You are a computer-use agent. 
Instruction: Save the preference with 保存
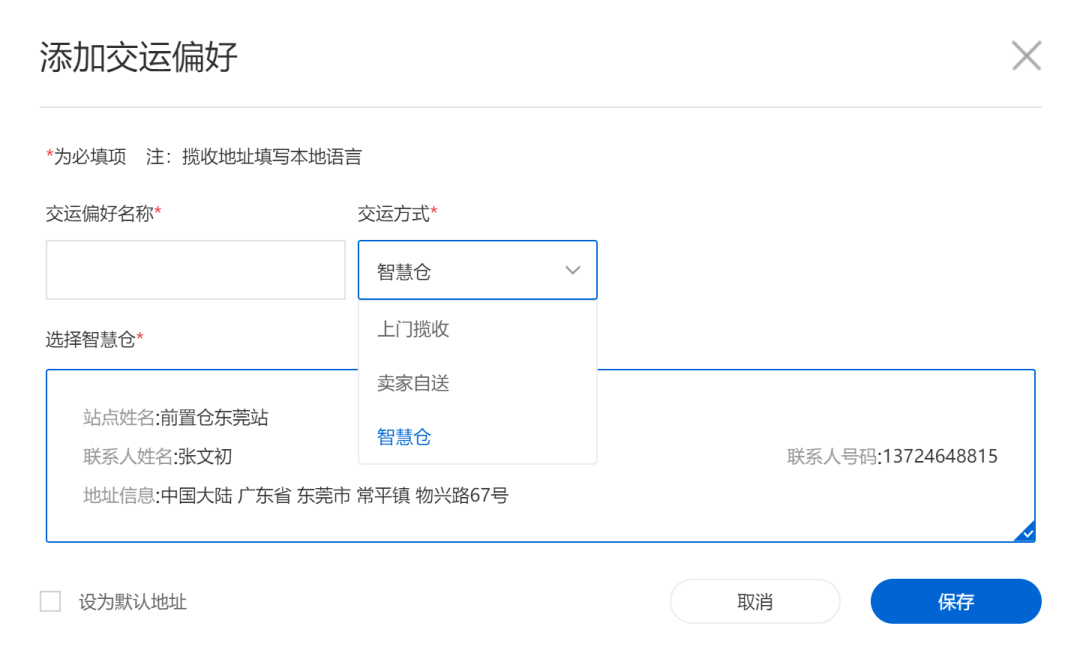coord(955,601)
